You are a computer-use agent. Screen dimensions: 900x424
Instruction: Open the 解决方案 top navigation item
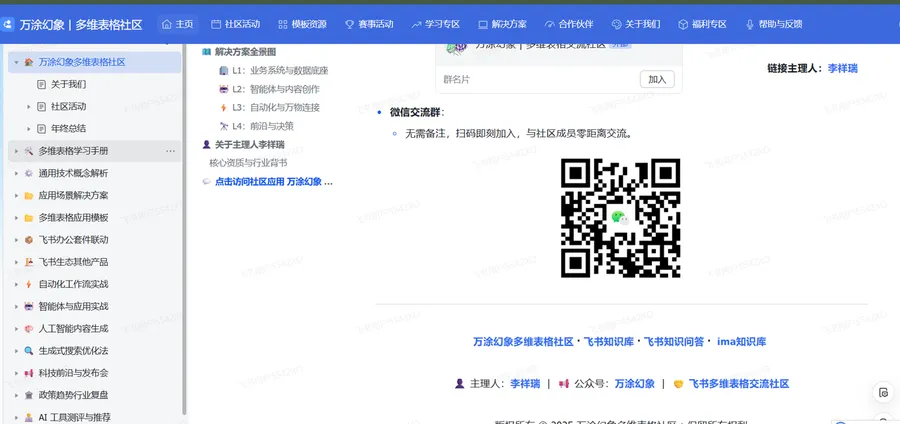502,24
